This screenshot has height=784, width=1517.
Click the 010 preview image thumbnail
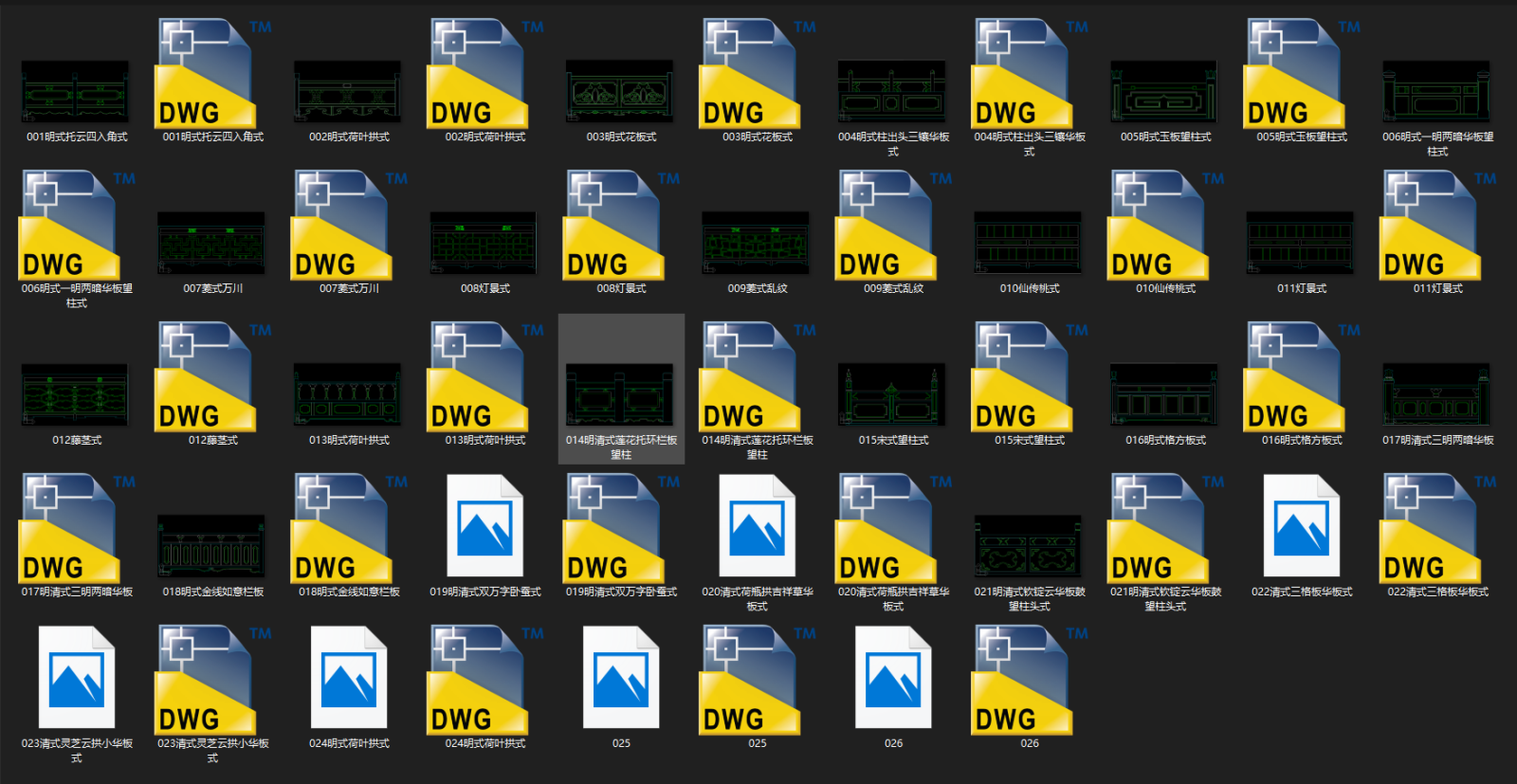[1028, 244]
